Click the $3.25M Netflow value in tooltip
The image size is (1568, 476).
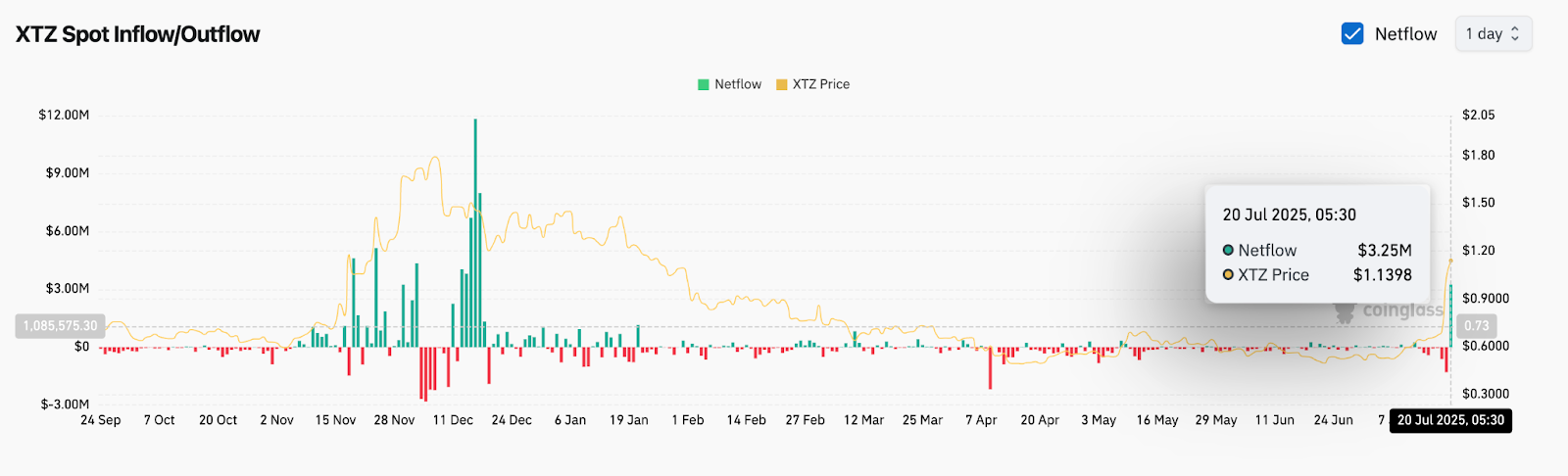pyautogui.click(x=1384, y=251)
